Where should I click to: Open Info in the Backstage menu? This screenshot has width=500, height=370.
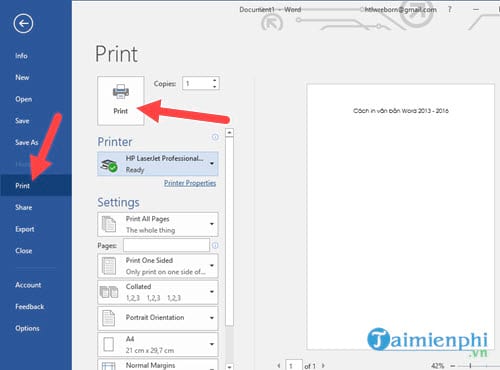click(21, 56)
